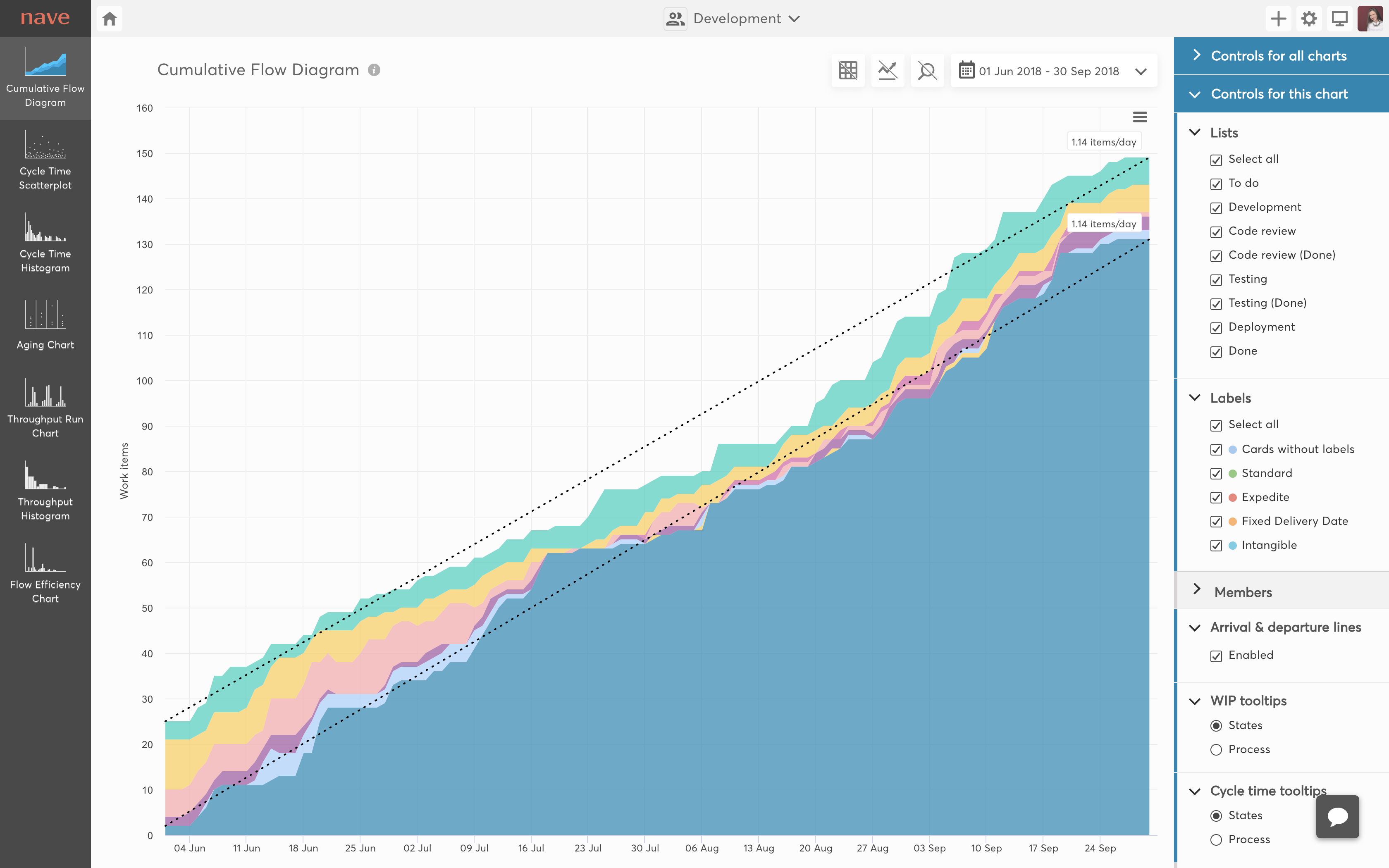Click the disable zoom magnifier icon
1389x868 pixels.
[927, 71]
